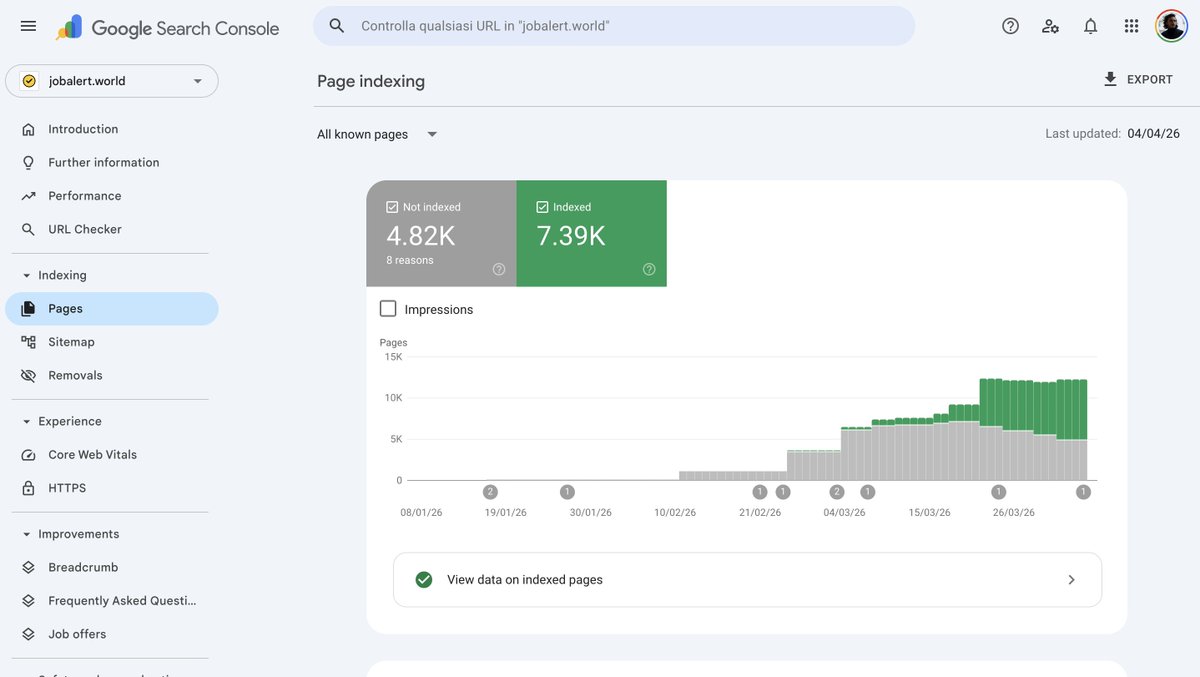
Task: Open the Job offers report
Action: pos(112,634)
